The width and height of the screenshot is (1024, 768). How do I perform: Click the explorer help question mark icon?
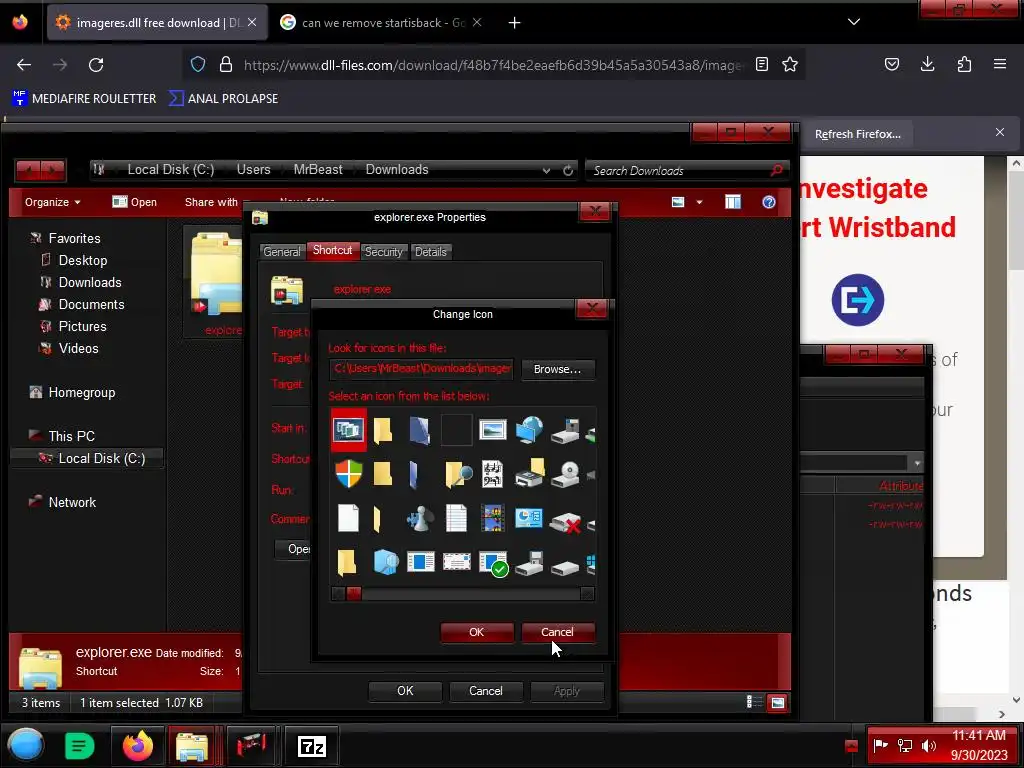[769, 202]
